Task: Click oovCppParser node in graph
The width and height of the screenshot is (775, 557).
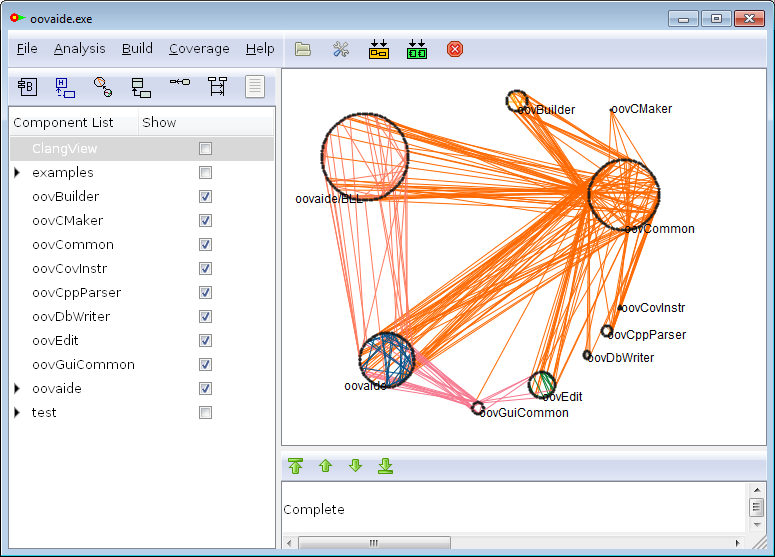Action: pos(606,331)
